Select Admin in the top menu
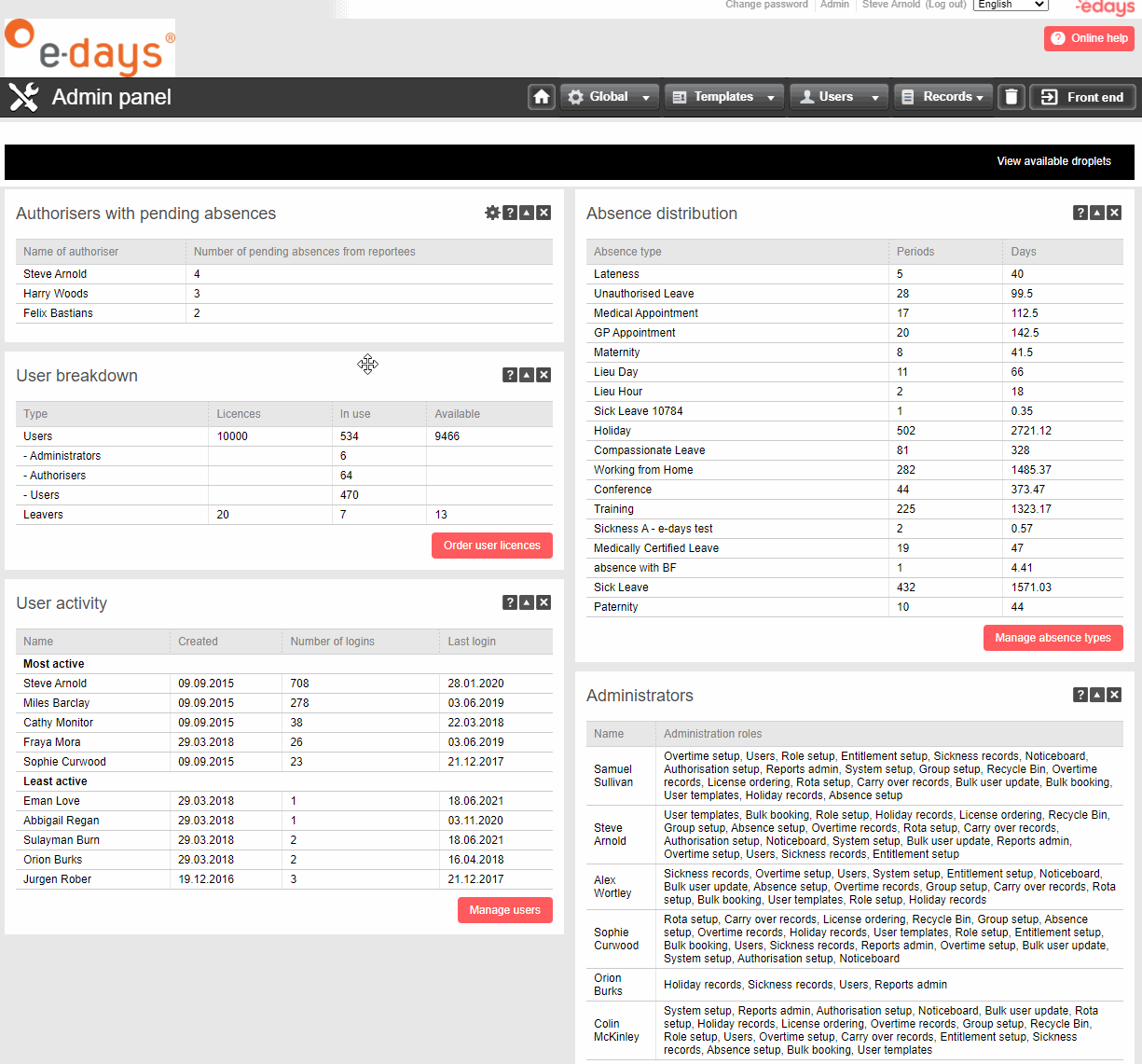Screen dimensions: 1142x1064 834,5
